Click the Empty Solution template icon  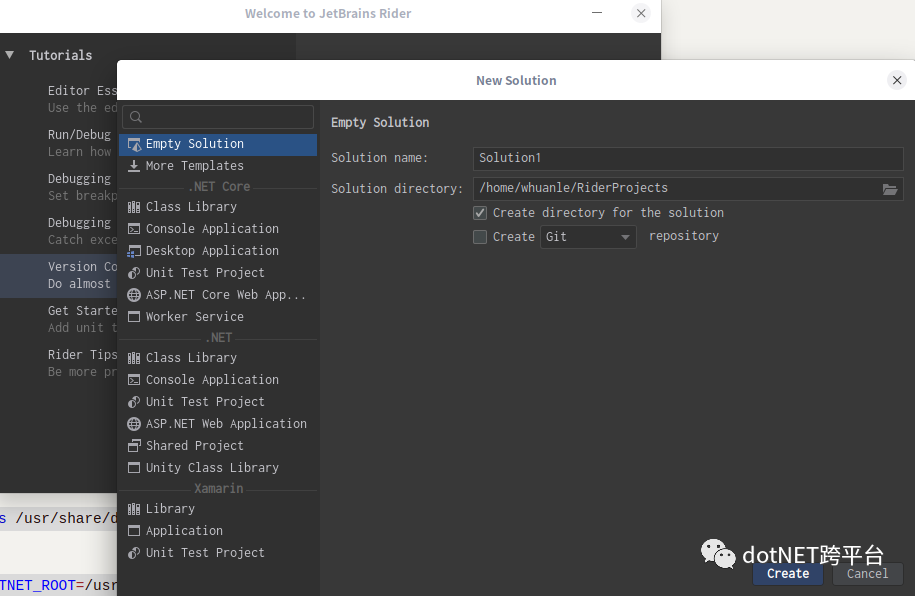pos(134,144)
